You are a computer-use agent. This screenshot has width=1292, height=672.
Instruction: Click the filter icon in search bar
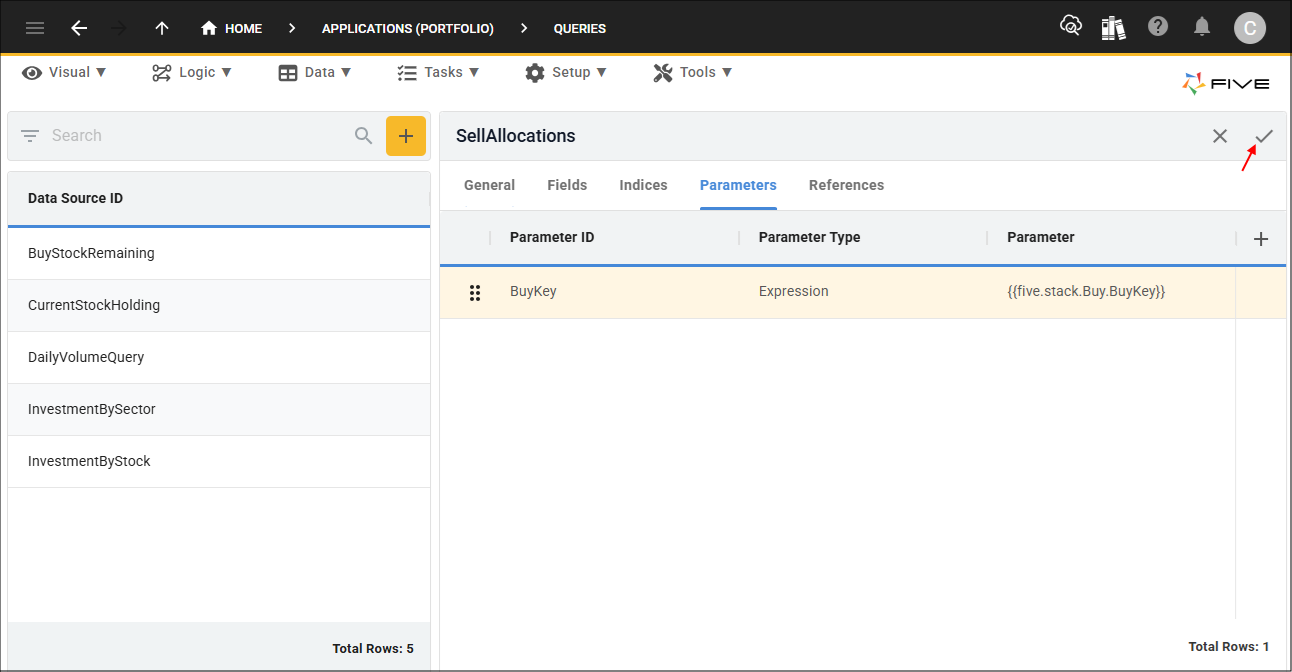pyautogui.click(x=30, y=136)
